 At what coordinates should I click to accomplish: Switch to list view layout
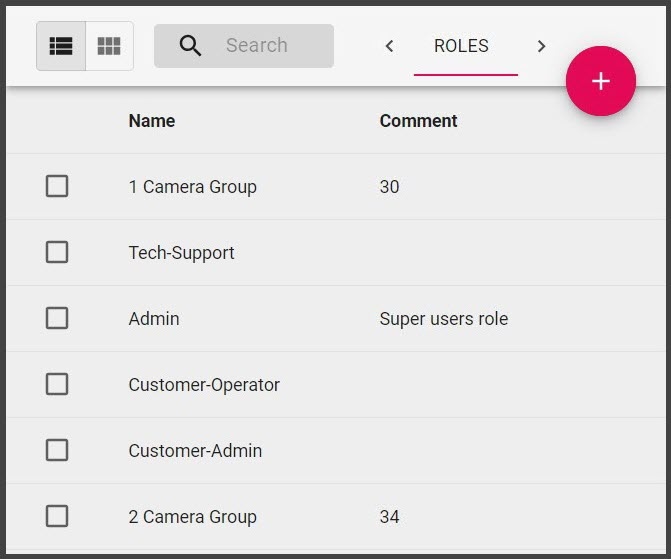[x=61, y=46]
